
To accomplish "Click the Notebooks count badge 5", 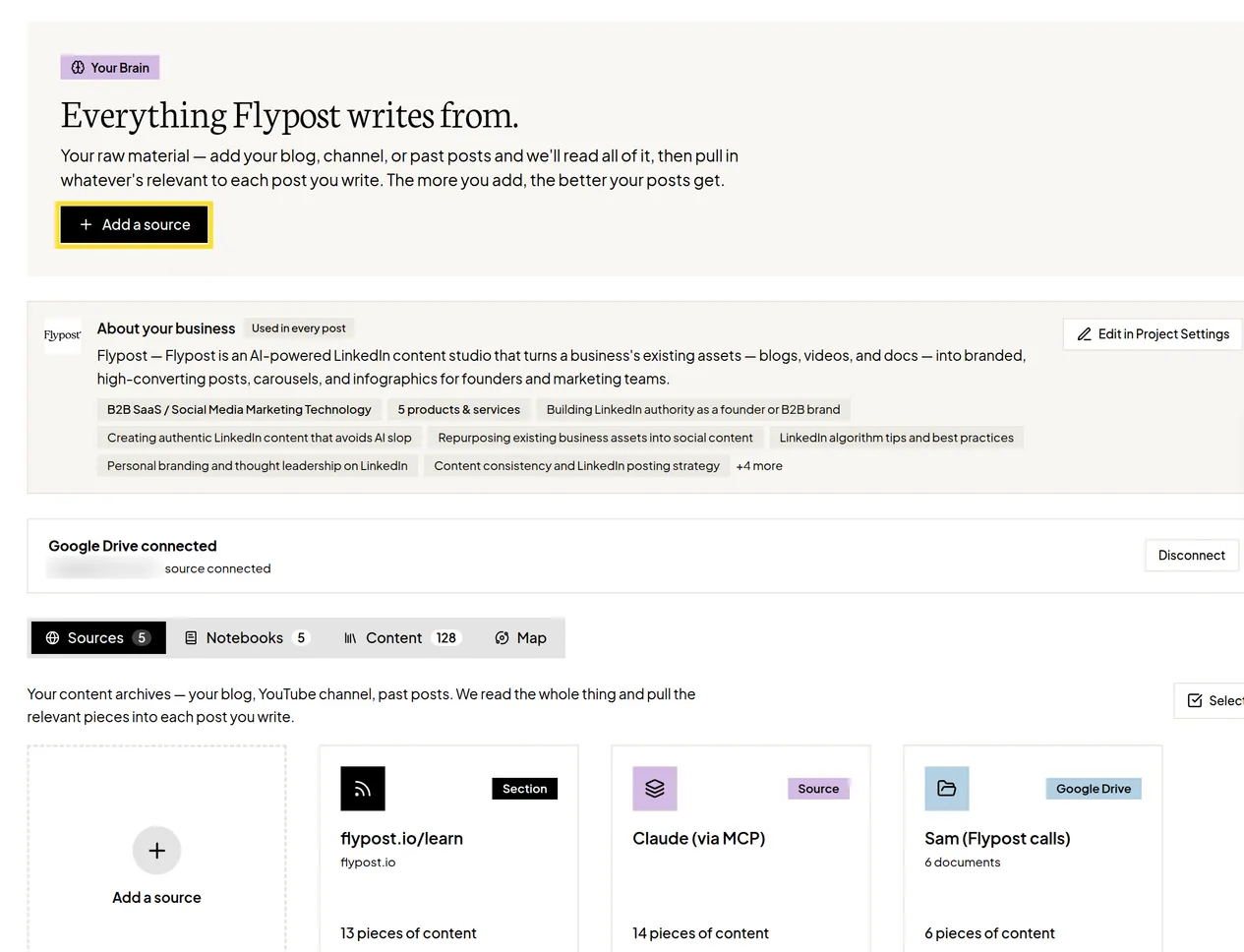I will click(301, 638).
